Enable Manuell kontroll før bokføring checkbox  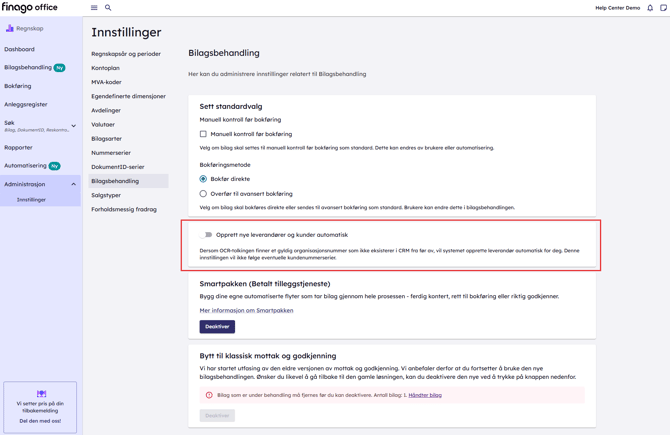(203, 134)
